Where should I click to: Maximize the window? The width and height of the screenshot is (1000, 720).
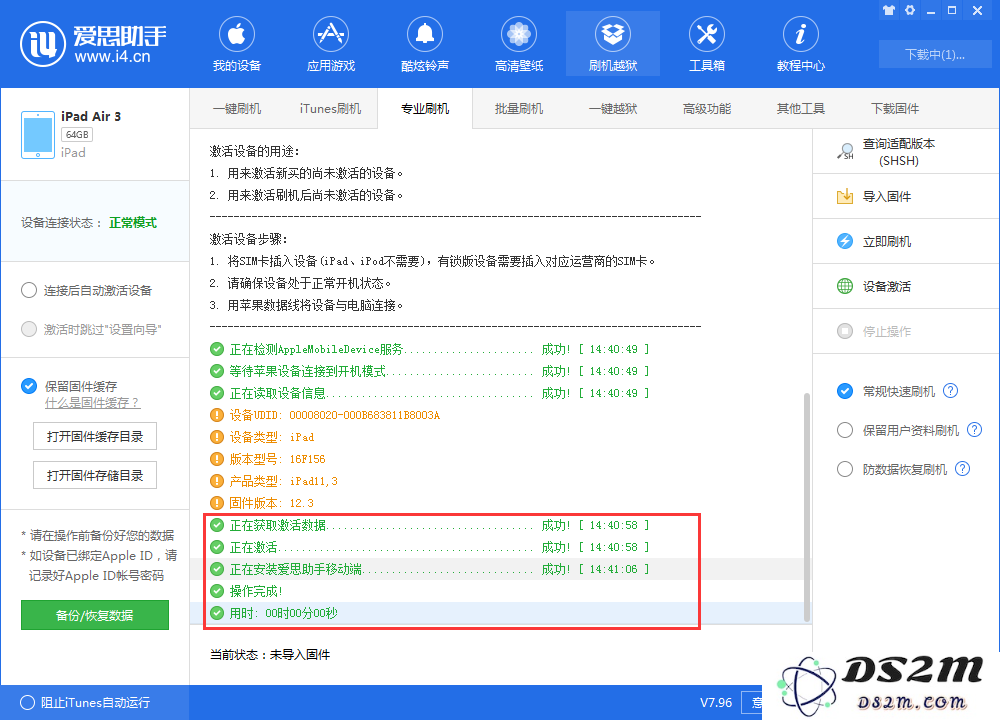click(952, 10)
